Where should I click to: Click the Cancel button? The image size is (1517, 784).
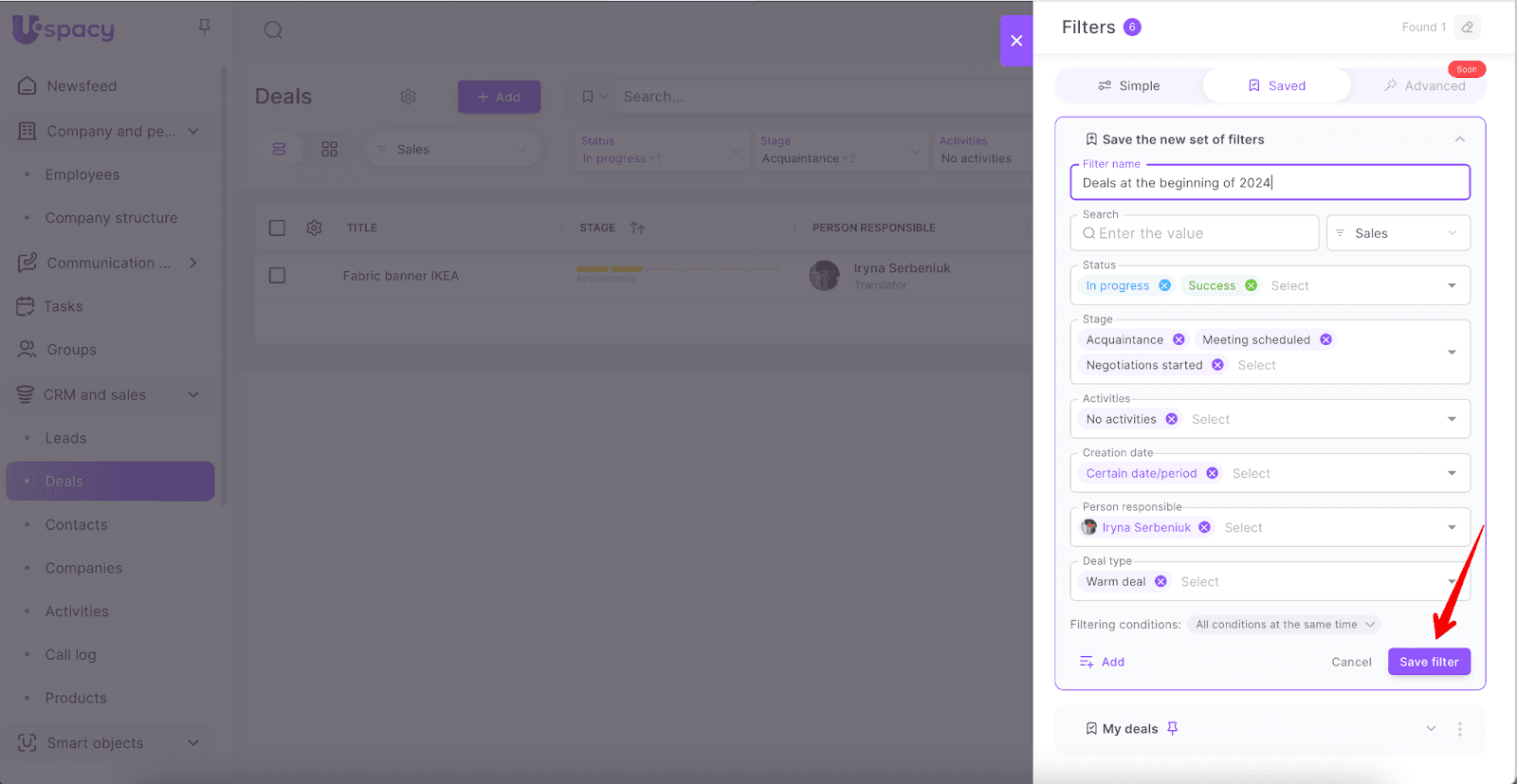coord(1351,662)
